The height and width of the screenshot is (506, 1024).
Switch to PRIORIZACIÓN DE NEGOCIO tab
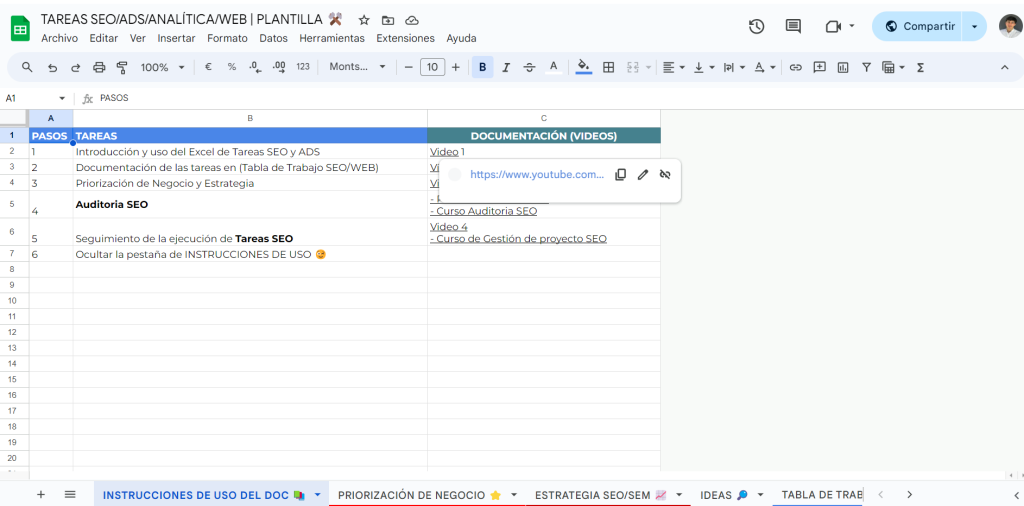pos(419,494)
